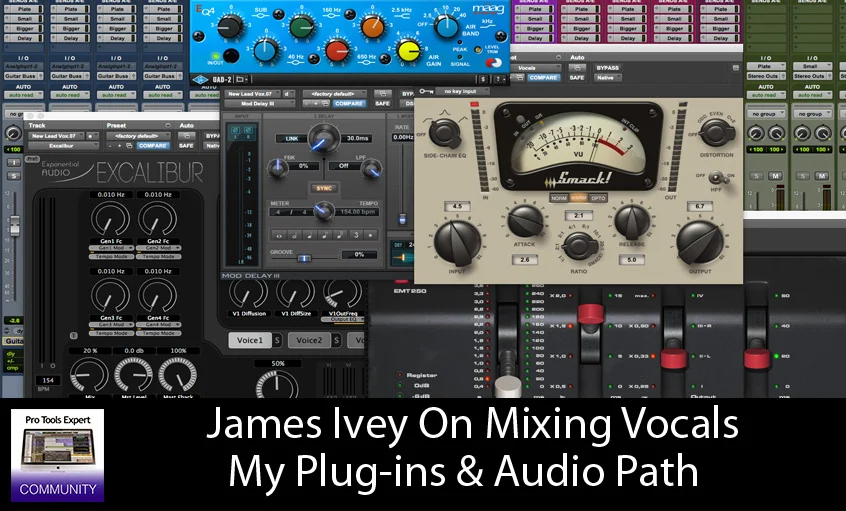The height and width of the screenshot is (511, 846).
Task: Click SAFE in the Smack! header
Action: pyautogui.click(x=577, y=78)
